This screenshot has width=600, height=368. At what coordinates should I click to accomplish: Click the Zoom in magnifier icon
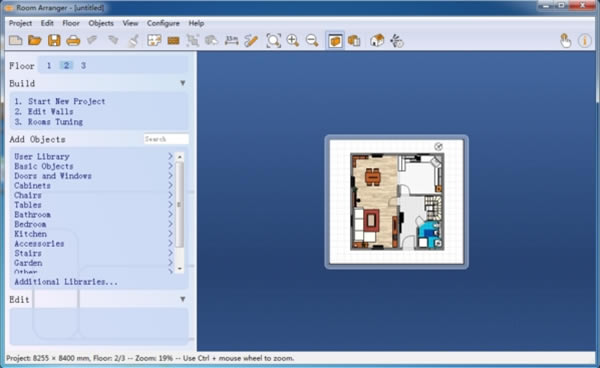point(293,40)
